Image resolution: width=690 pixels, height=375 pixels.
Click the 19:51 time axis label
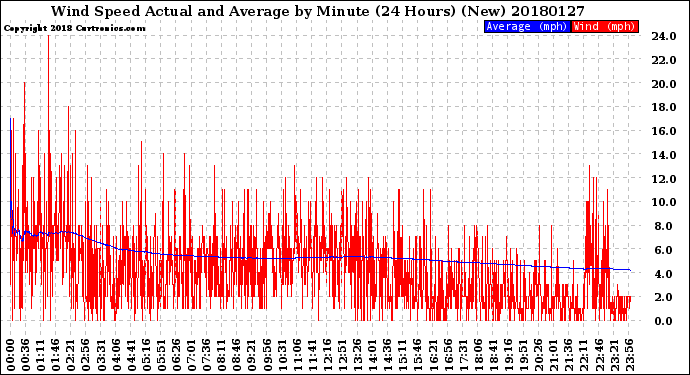524,355
